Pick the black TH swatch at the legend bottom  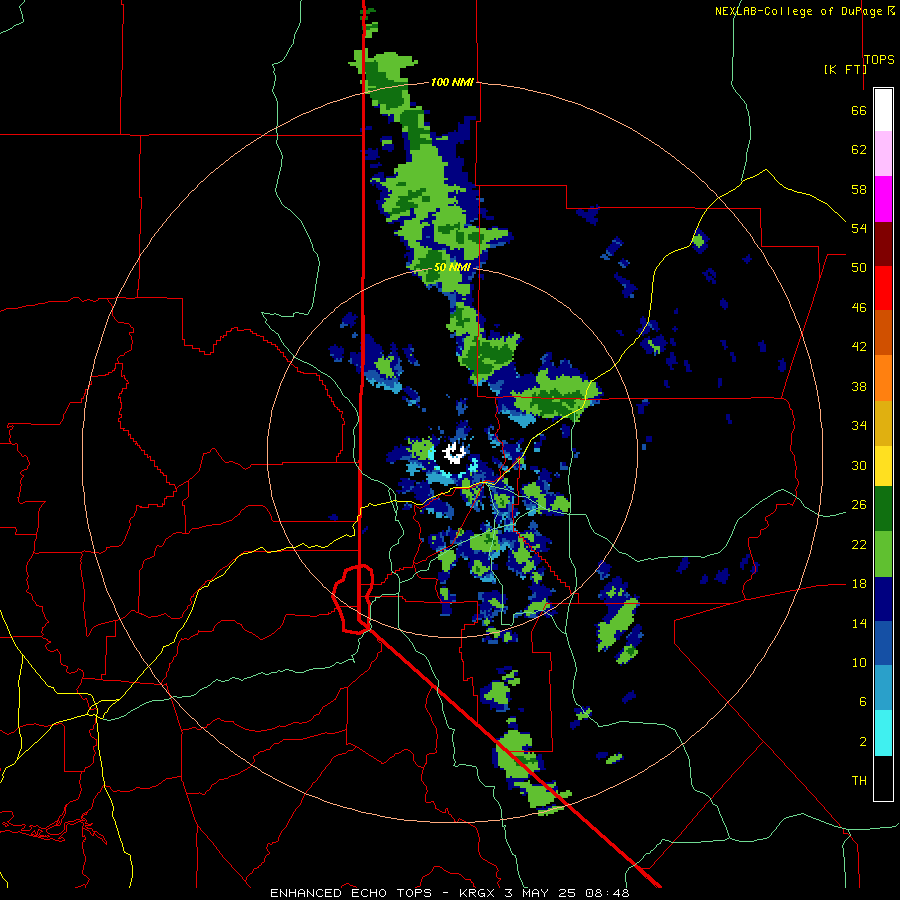(x=883, y=778)
